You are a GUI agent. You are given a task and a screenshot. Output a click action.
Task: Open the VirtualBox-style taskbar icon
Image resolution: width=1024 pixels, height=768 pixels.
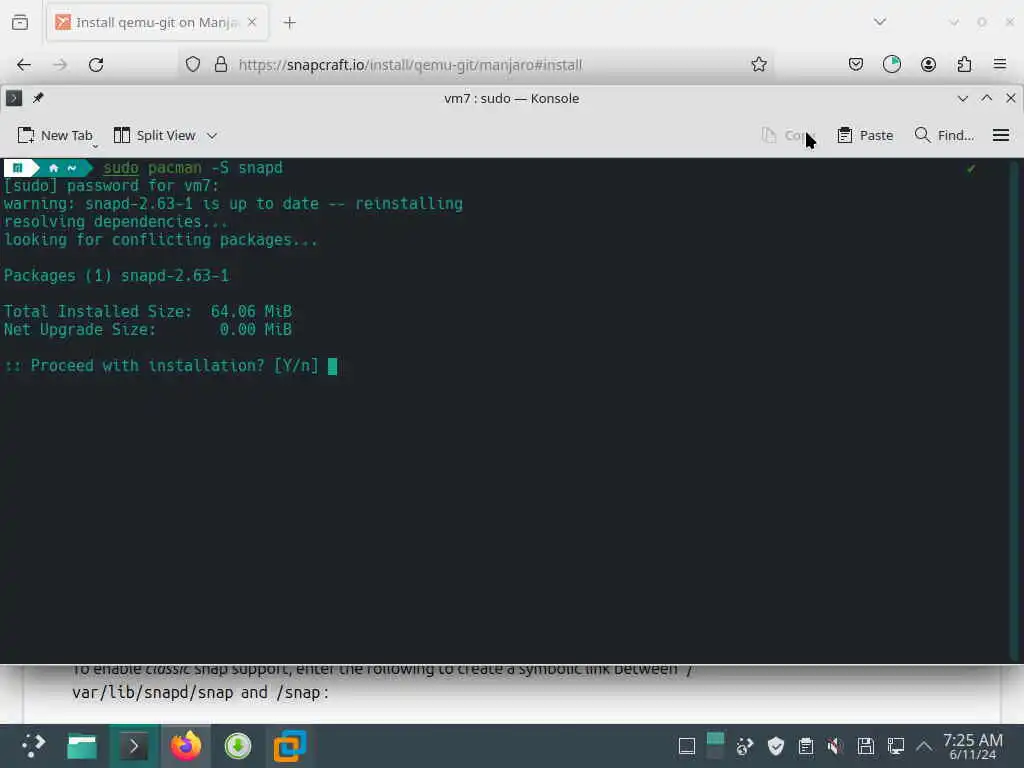pyautogui.click(x=290, y=746)
